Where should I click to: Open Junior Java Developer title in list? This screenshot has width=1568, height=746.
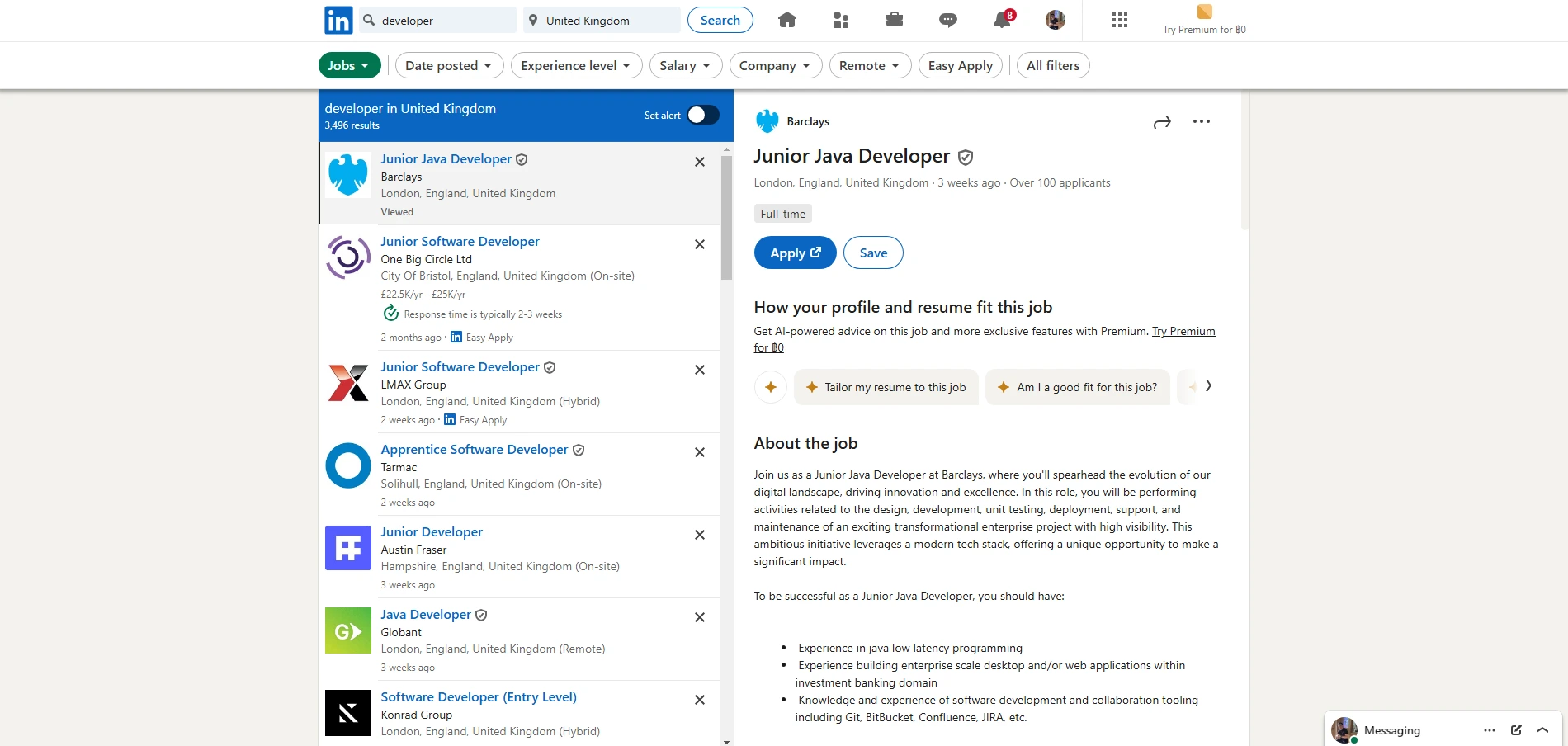point(446,158)
